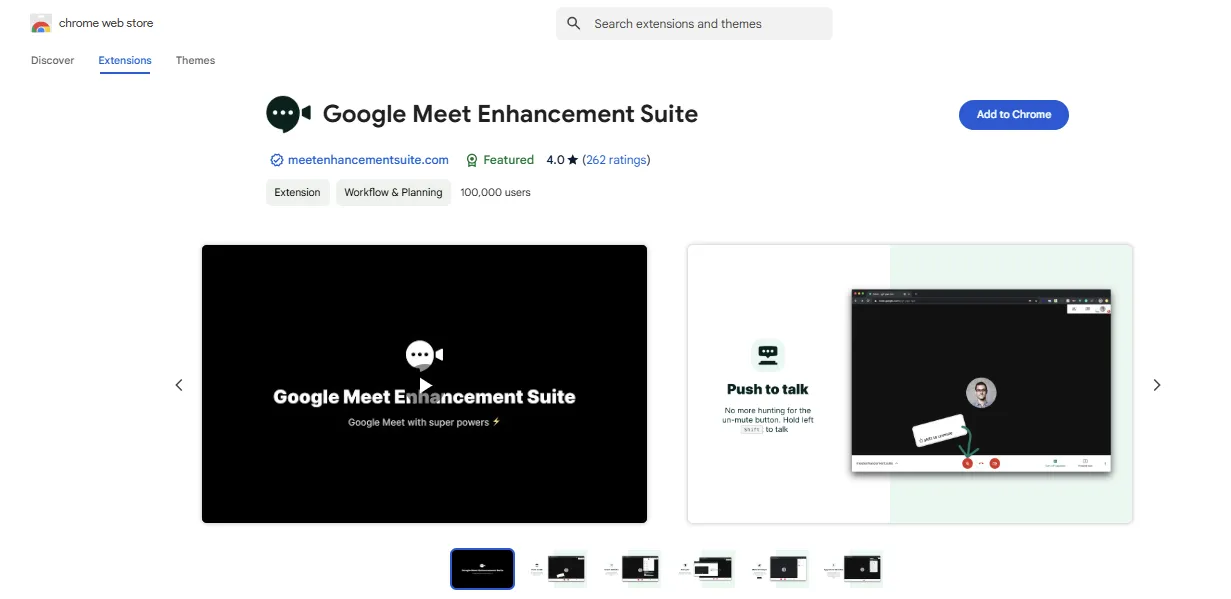Open the 262 ratings link
The height and width of the screenshot is (599, 1231).
pos(616,160)
